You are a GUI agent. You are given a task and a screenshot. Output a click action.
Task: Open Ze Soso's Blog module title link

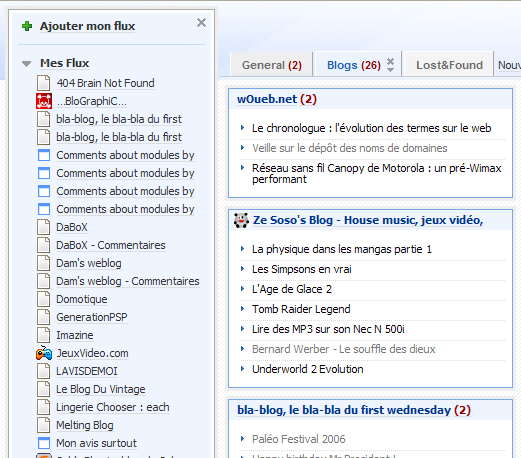click(368, 220)
